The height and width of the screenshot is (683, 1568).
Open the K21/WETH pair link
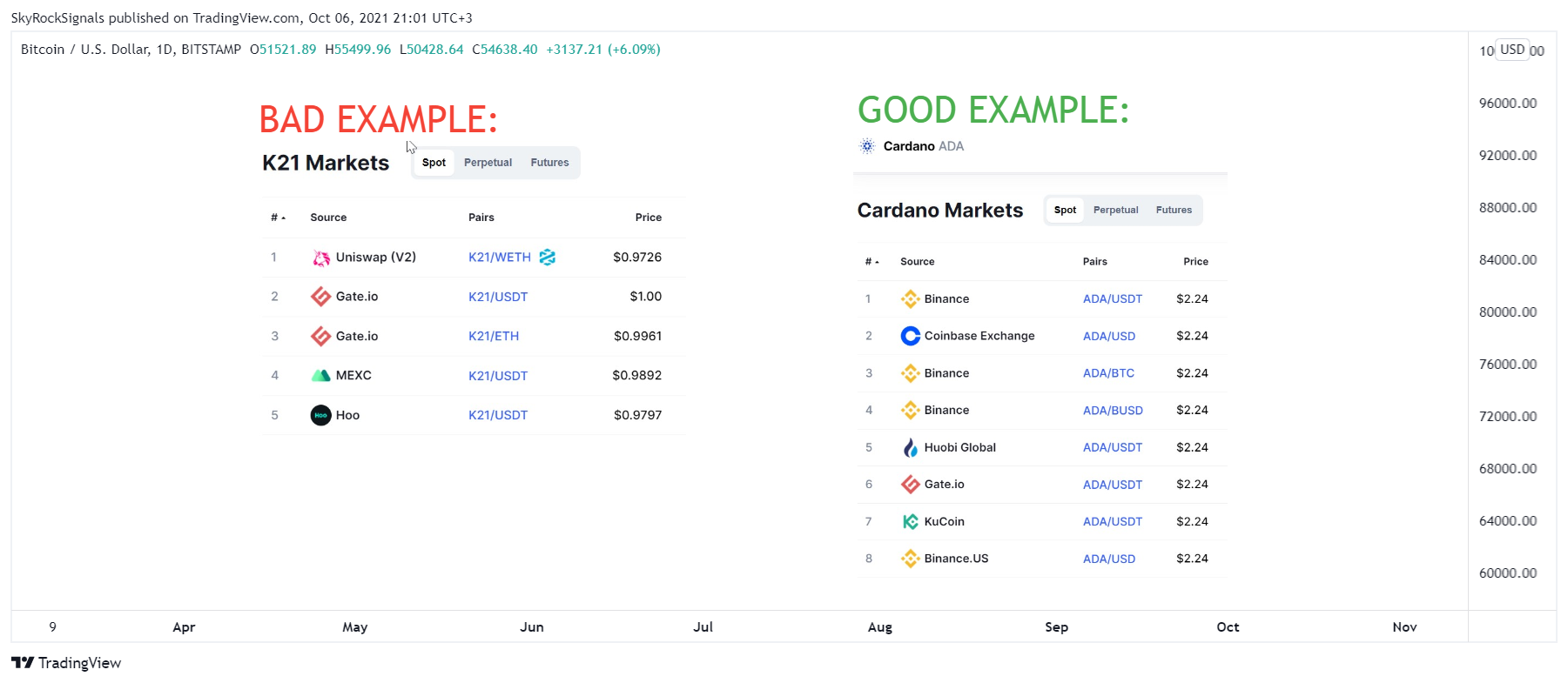[x=500, y=258]
